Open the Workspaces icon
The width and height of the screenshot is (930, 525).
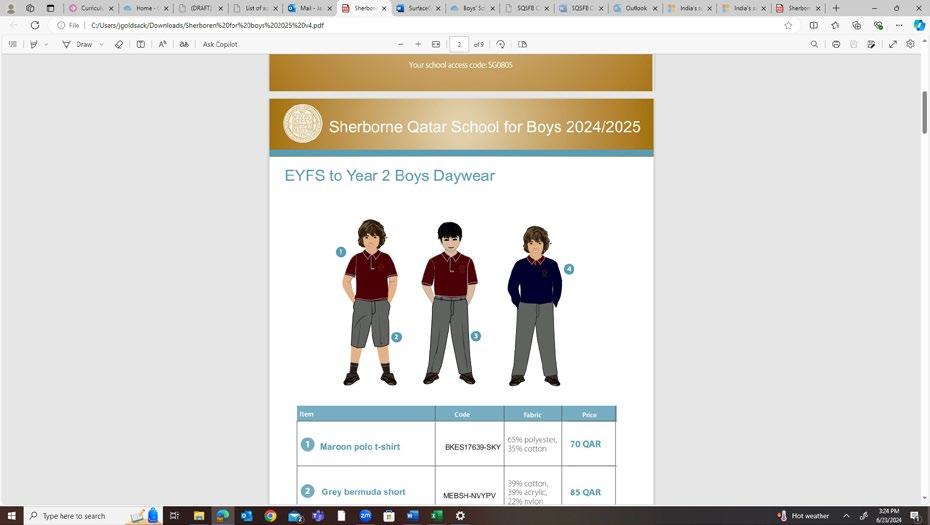point(30,8)
